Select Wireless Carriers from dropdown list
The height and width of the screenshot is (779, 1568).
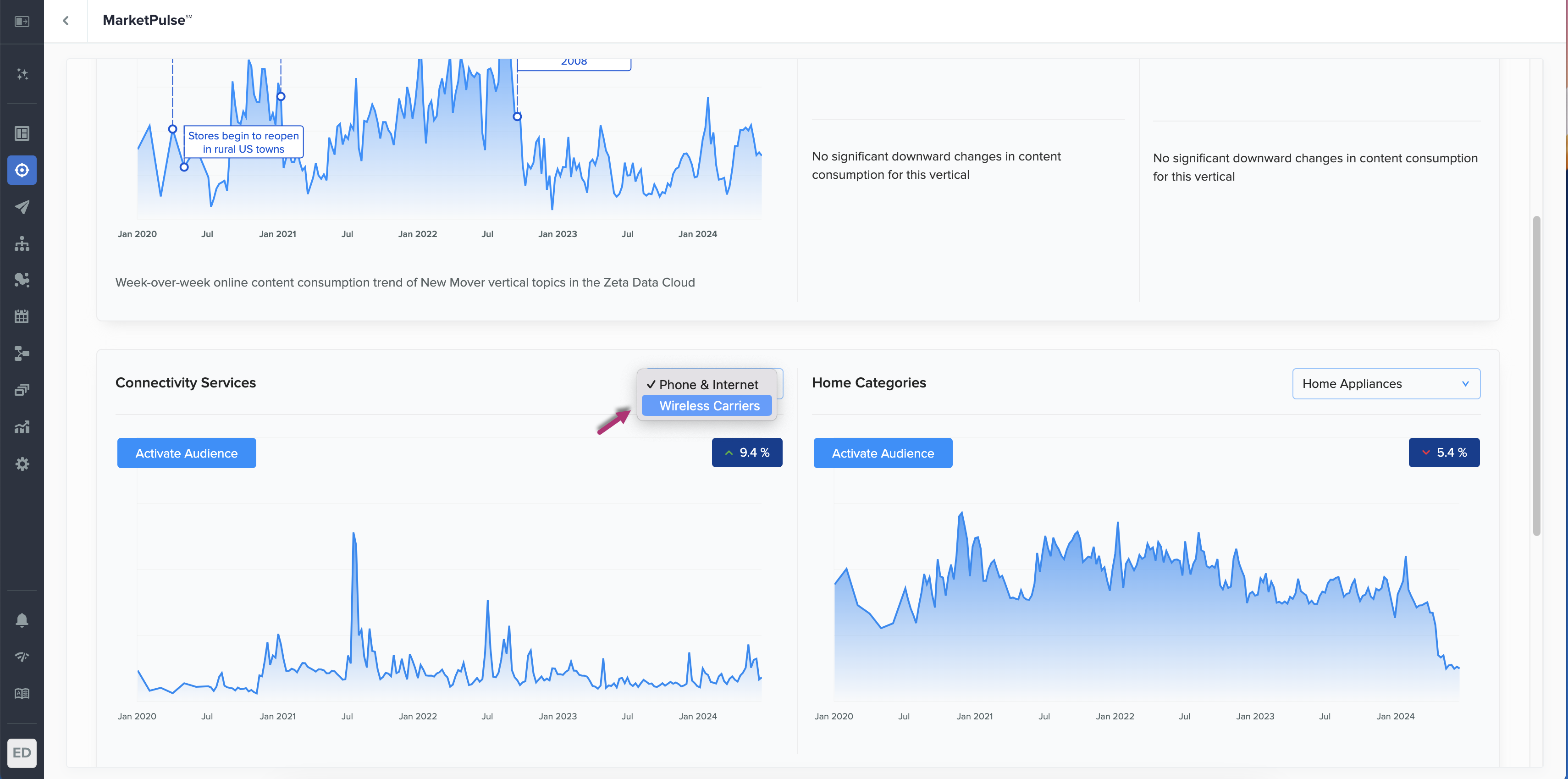coord(708,406)
